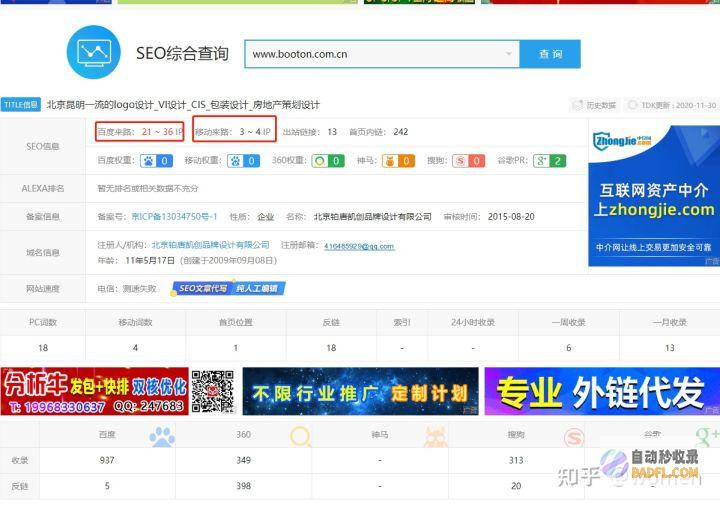The height and width of the screenshot is (506, 720).
Task: Click the QR code image
Action: [213, 391]
